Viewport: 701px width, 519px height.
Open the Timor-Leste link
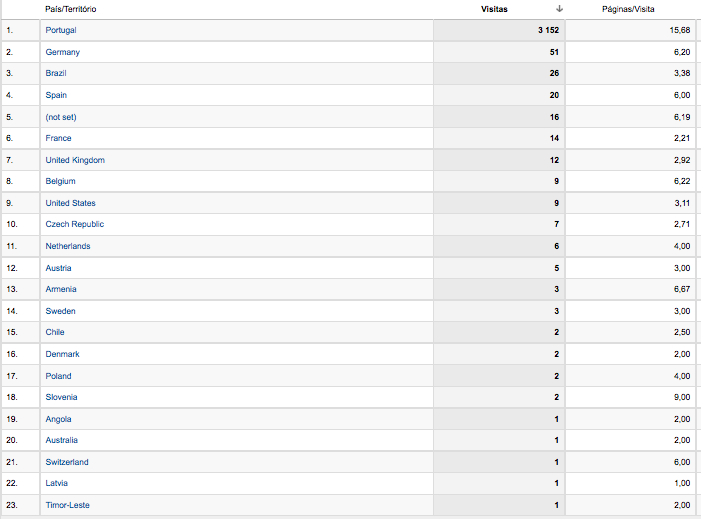[x=67, y=505]
